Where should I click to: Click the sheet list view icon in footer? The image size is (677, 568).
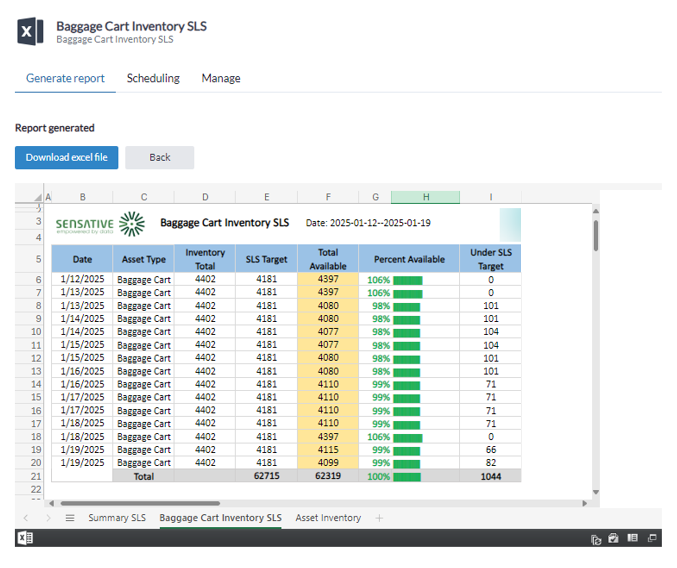tap(633, 538)
